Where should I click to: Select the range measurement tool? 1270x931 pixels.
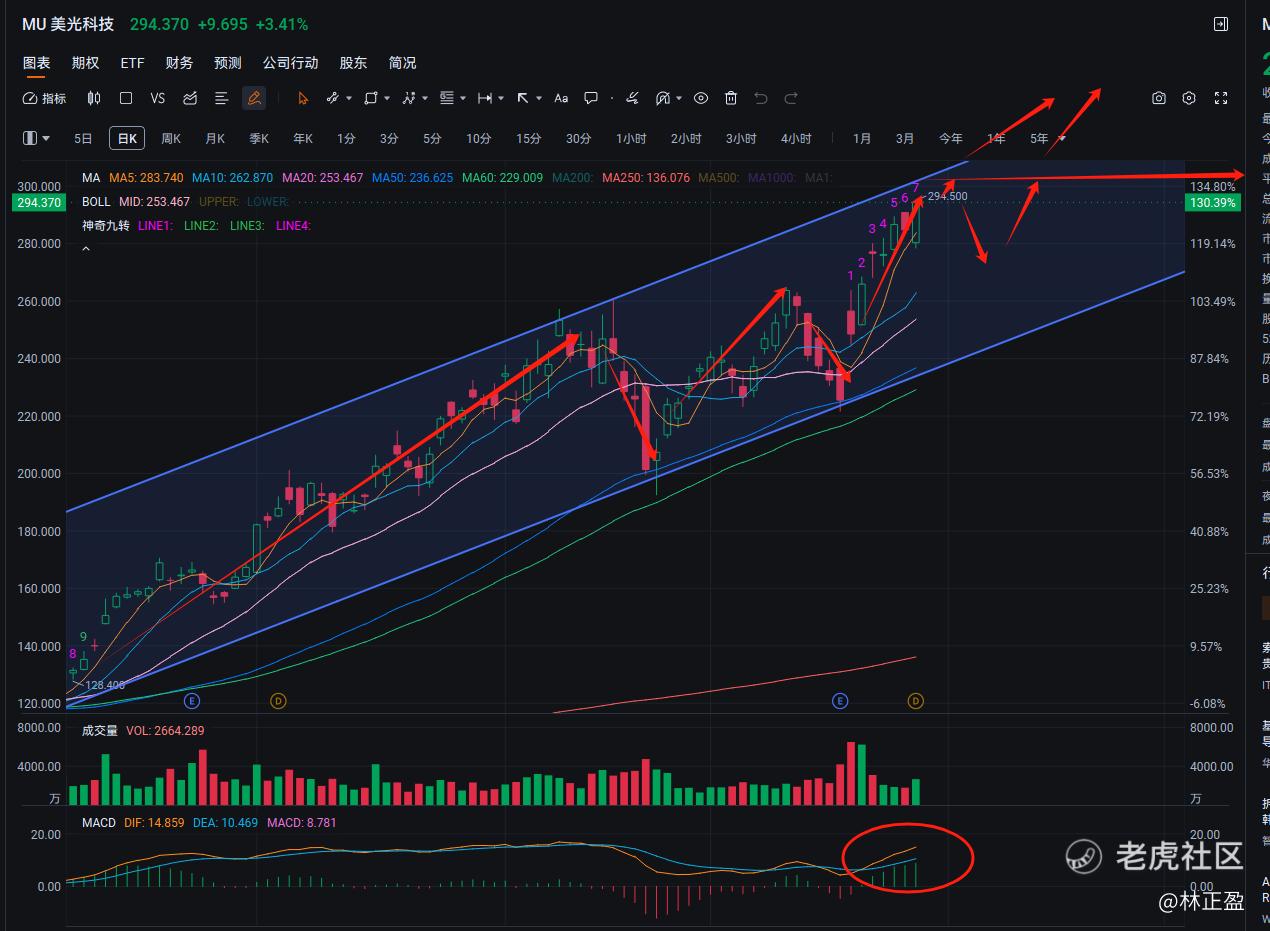(x=485, y=98)
